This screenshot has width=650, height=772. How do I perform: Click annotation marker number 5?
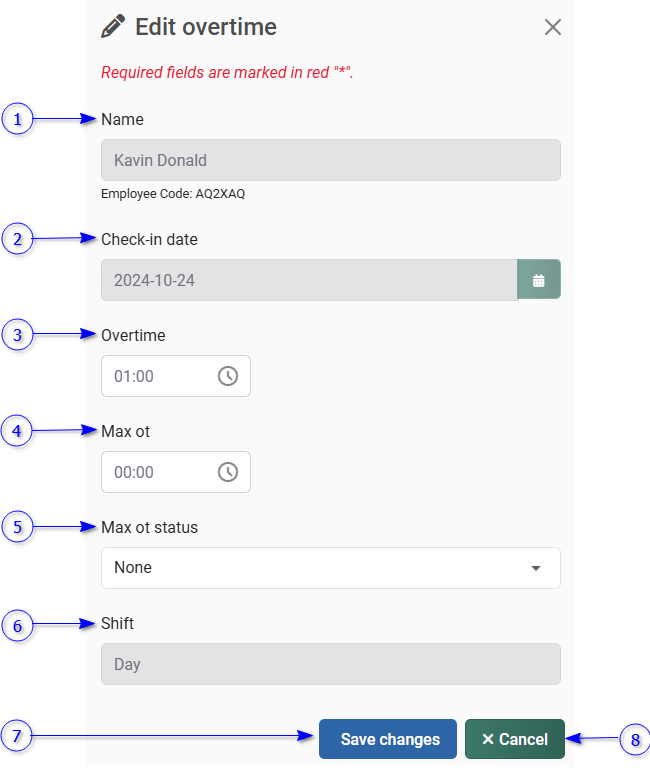pyautogui.click(x=17, y=527)
